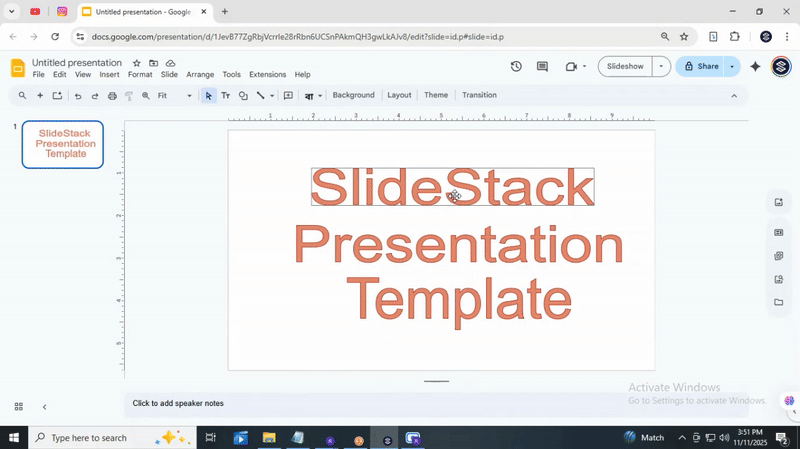Open the Gemini sparkle icon

point(755,67)
